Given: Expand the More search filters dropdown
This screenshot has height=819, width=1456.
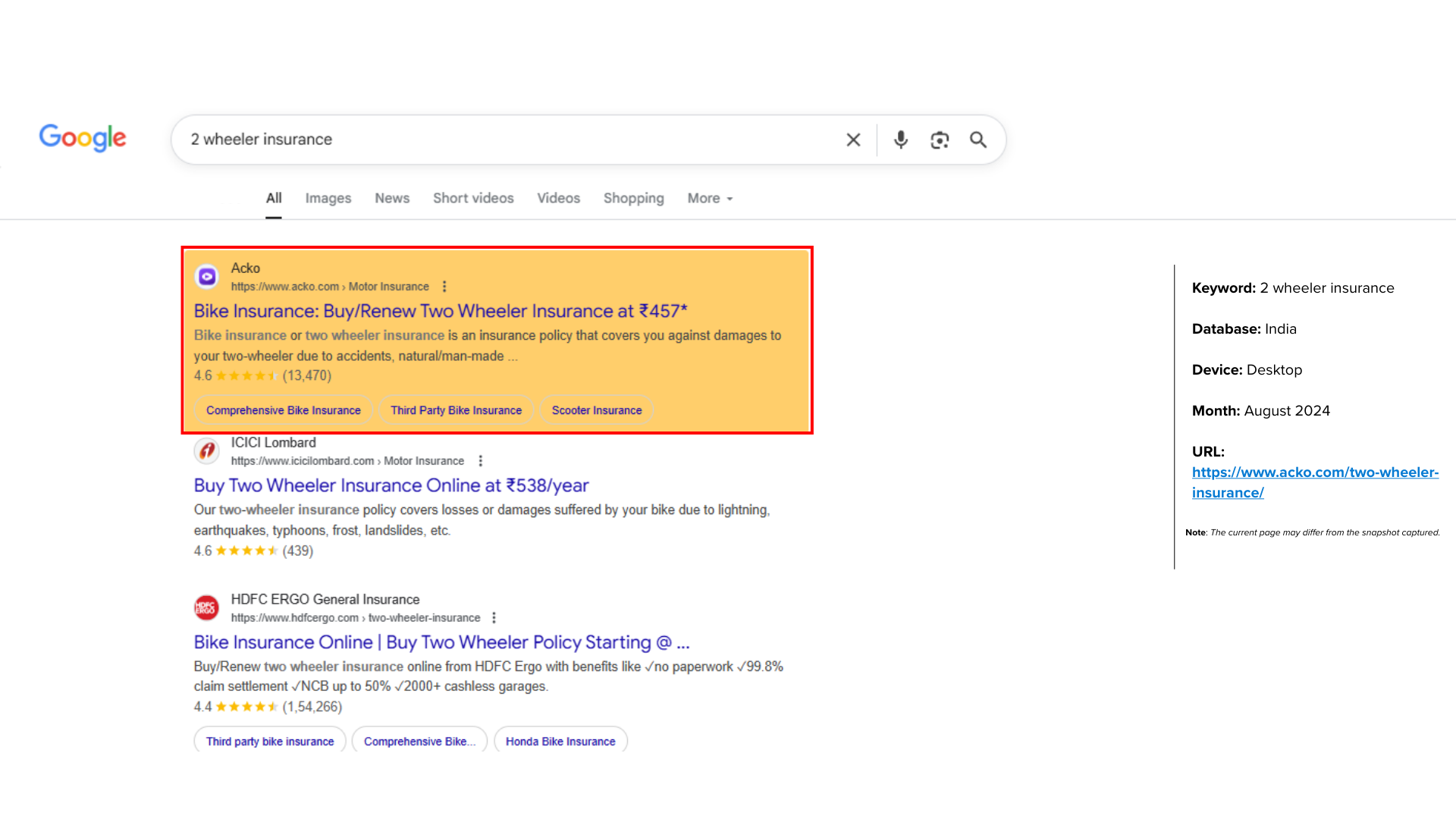Looking at the screenshot, I should pos(710,199).
